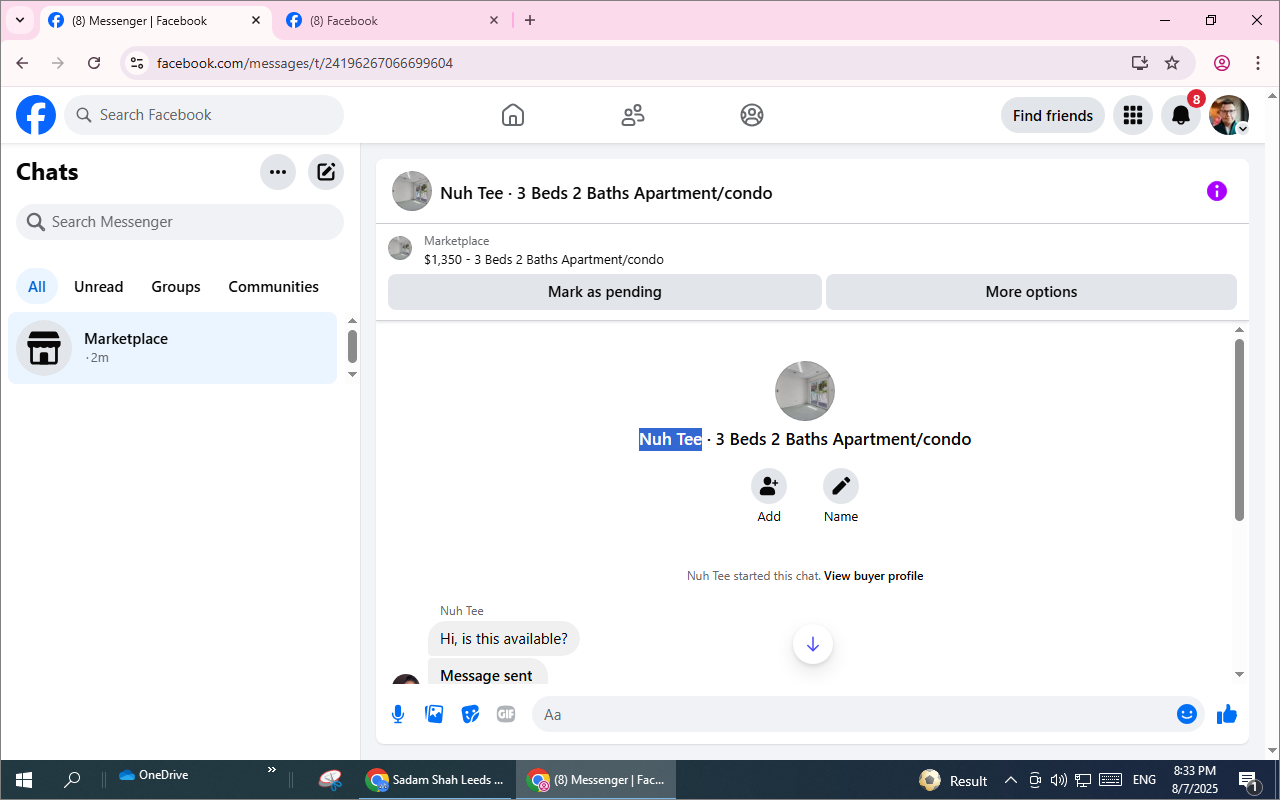The height and width of the screenshot is (800, 1280).
Task: Attach a file with the image icon
Action: 434,714
